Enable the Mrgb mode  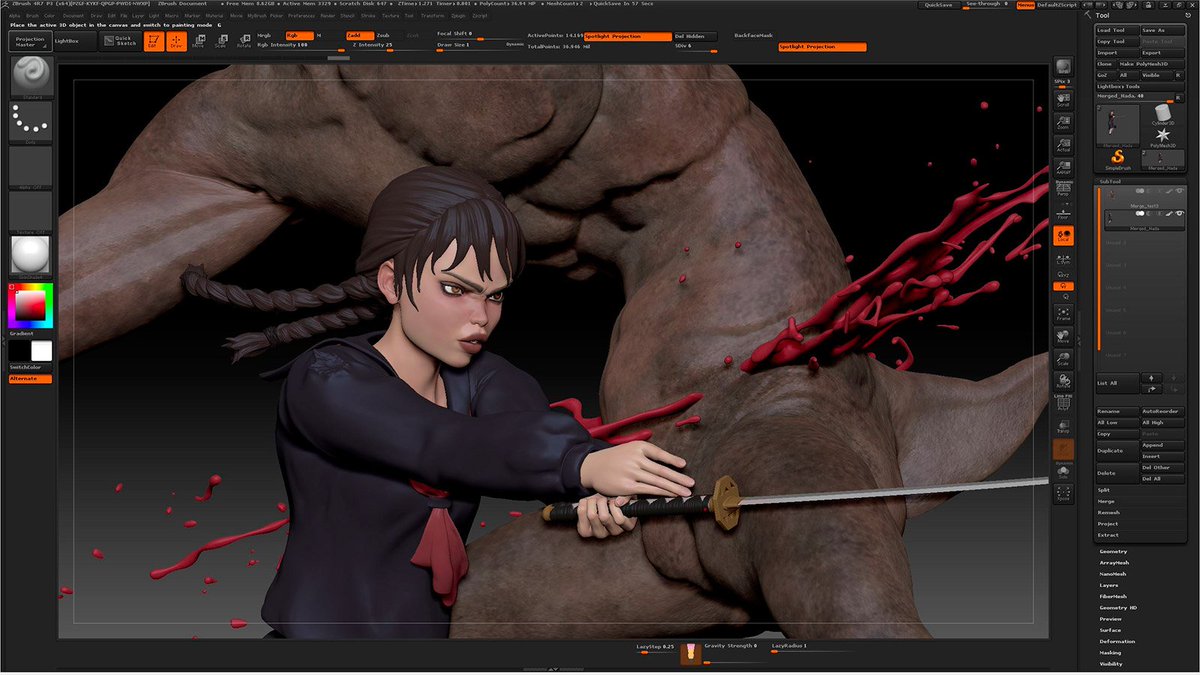pyautogui.click(x=264, y=35)
